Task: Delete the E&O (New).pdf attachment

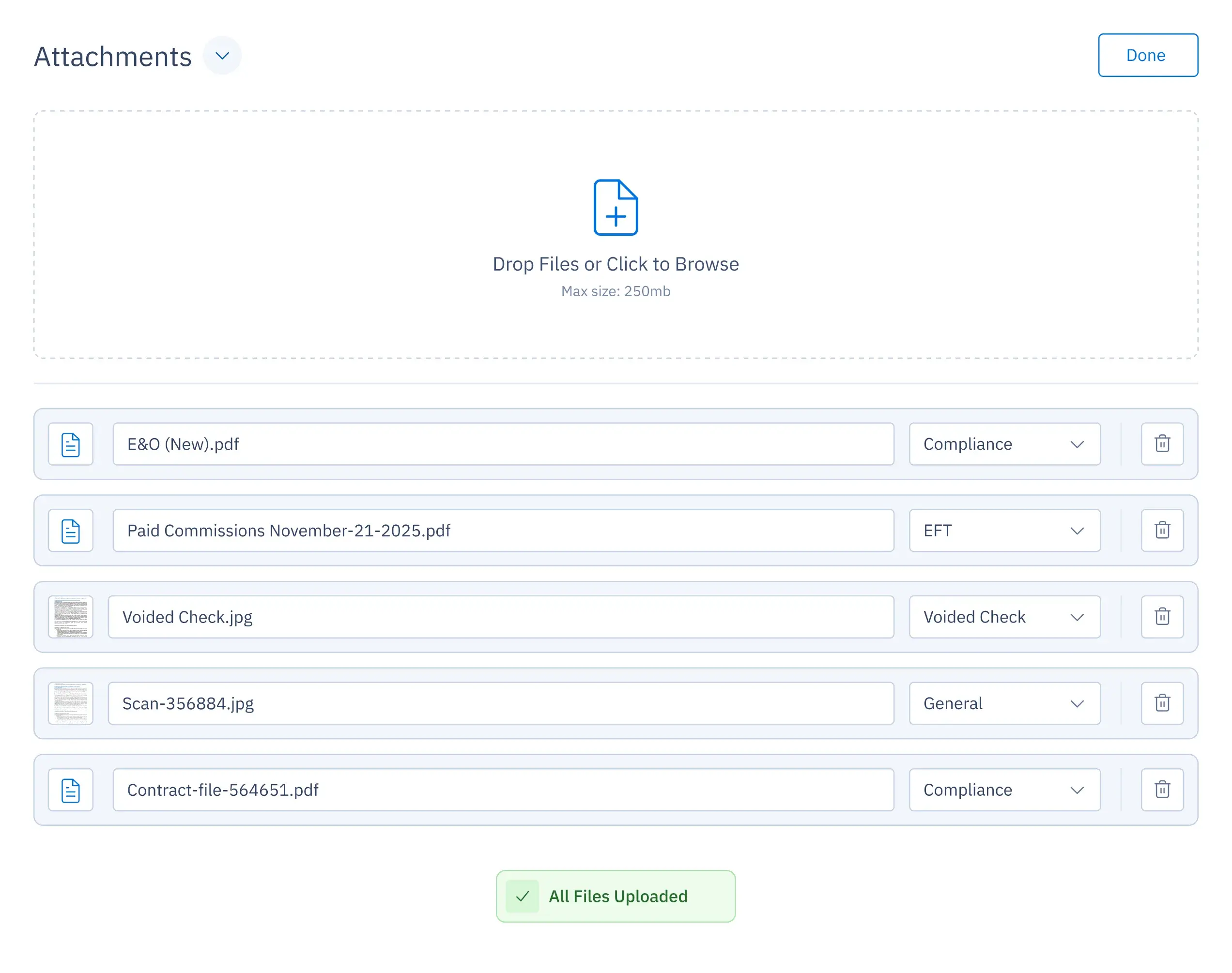Action: (1162, 444)
